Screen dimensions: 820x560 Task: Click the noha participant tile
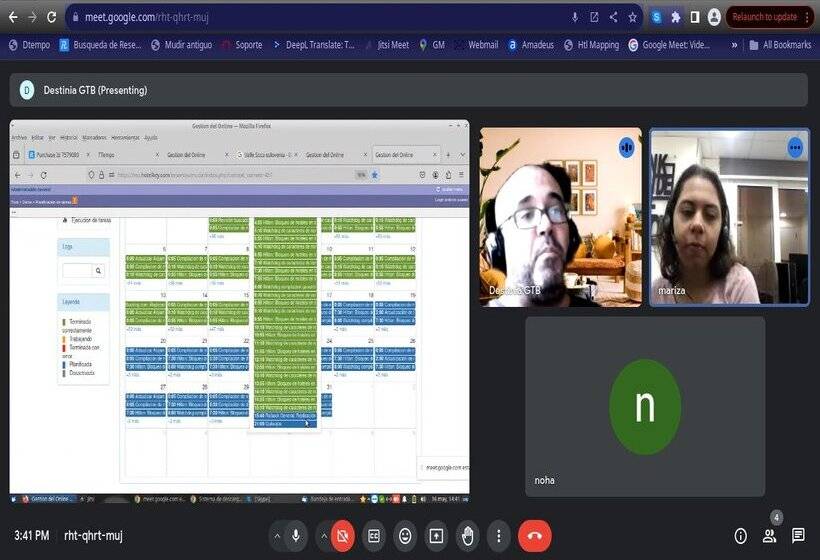[x=645, y=407]
